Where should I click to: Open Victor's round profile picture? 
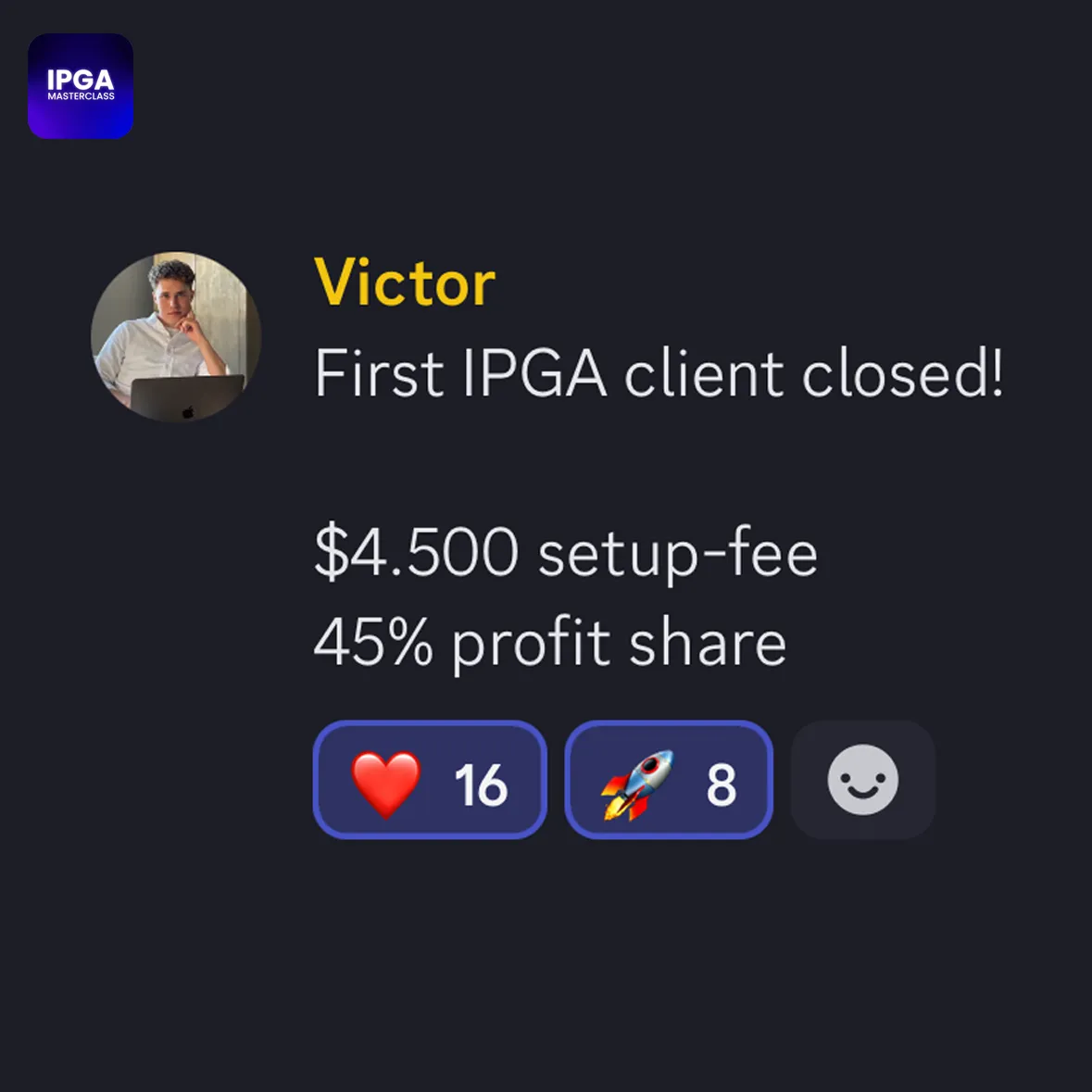176,336
